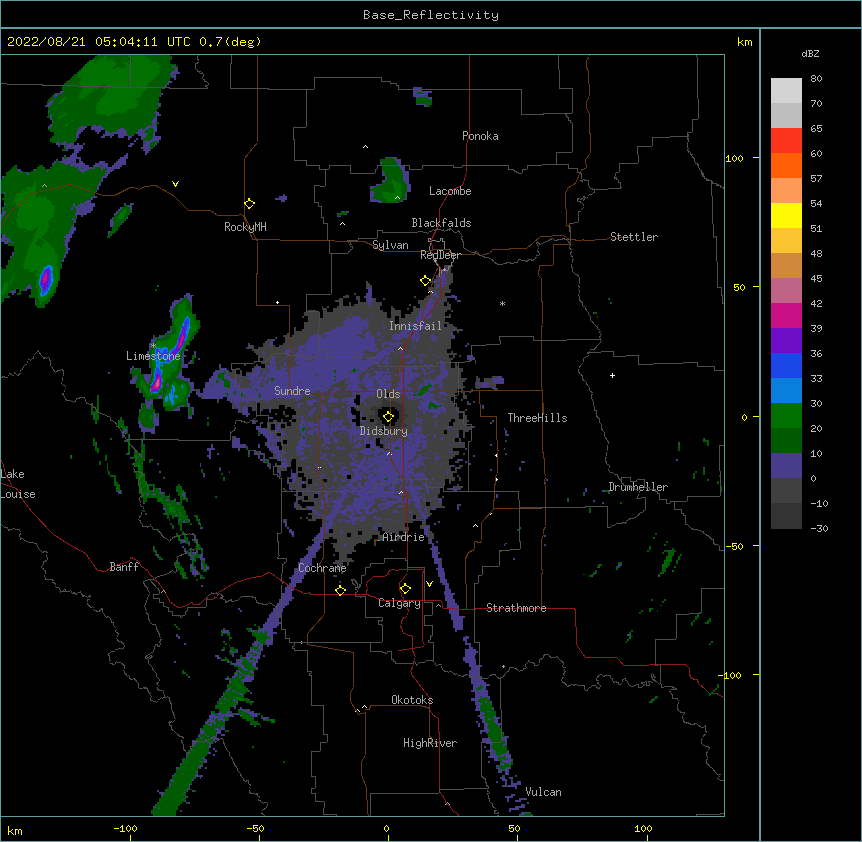Select the Drumheller label
Viewport: 862px width, 842px height.
[638, 487]
